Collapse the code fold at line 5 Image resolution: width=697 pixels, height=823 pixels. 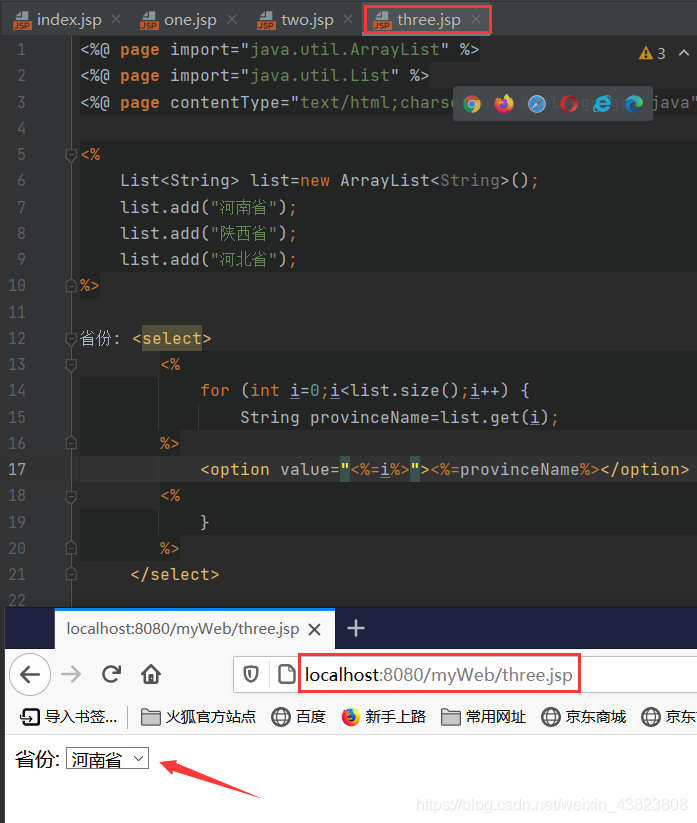pyautogui.click(x=71, y=155)
